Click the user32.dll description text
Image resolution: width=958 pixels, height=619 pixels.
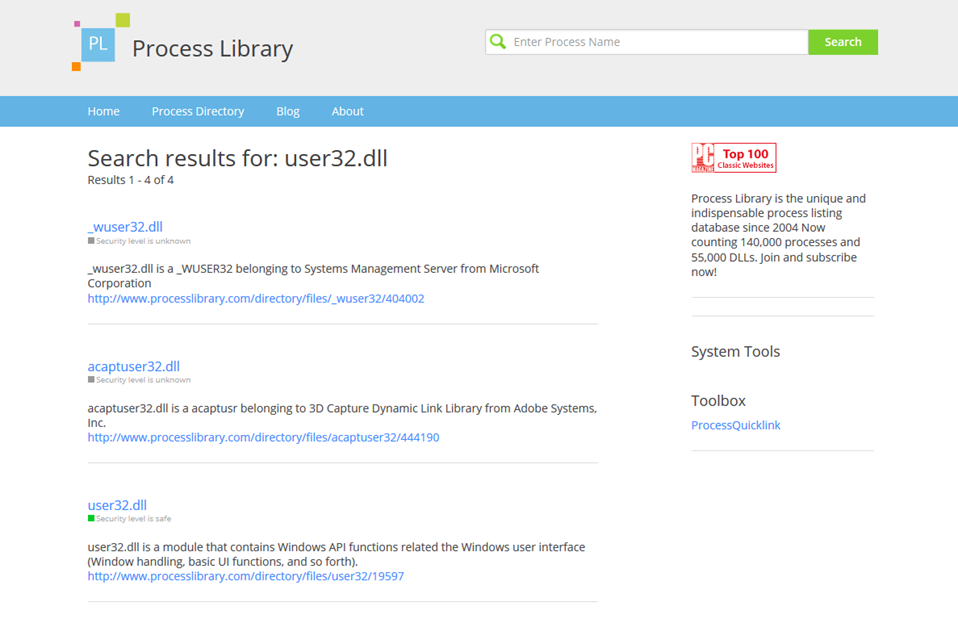337,554
